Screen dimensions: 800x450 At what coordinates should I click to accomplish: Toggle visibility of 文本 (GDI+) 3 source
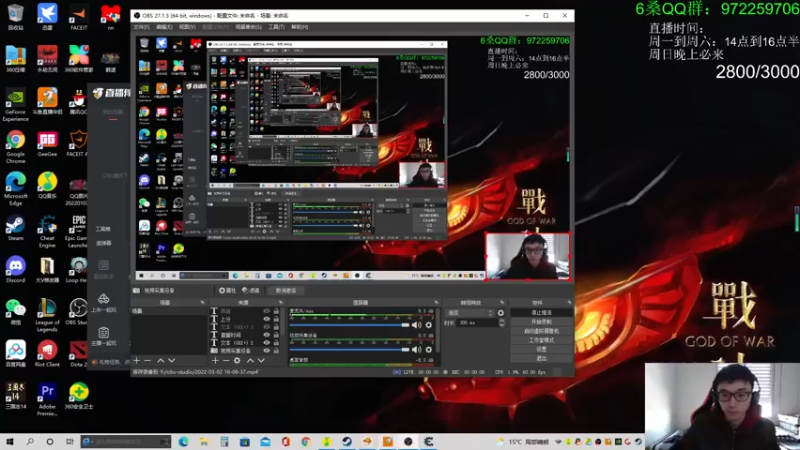(266, 327)
